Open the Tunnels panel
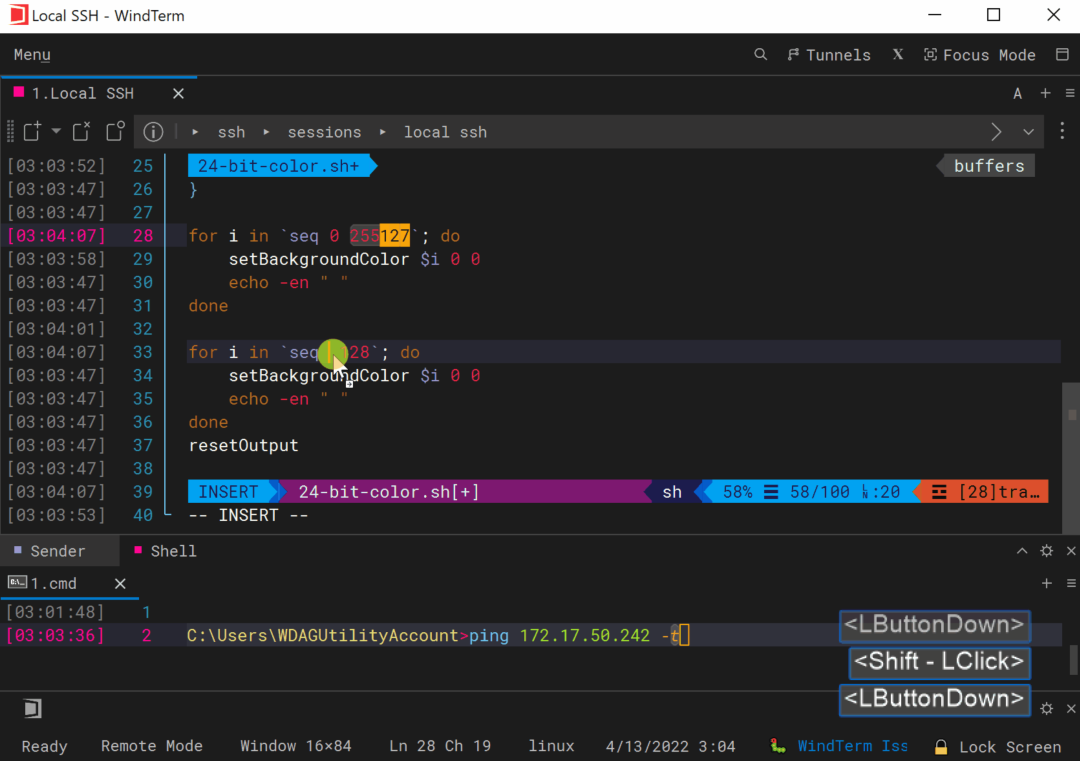Viewport: 1080px width, 761px height. (829, 55)
